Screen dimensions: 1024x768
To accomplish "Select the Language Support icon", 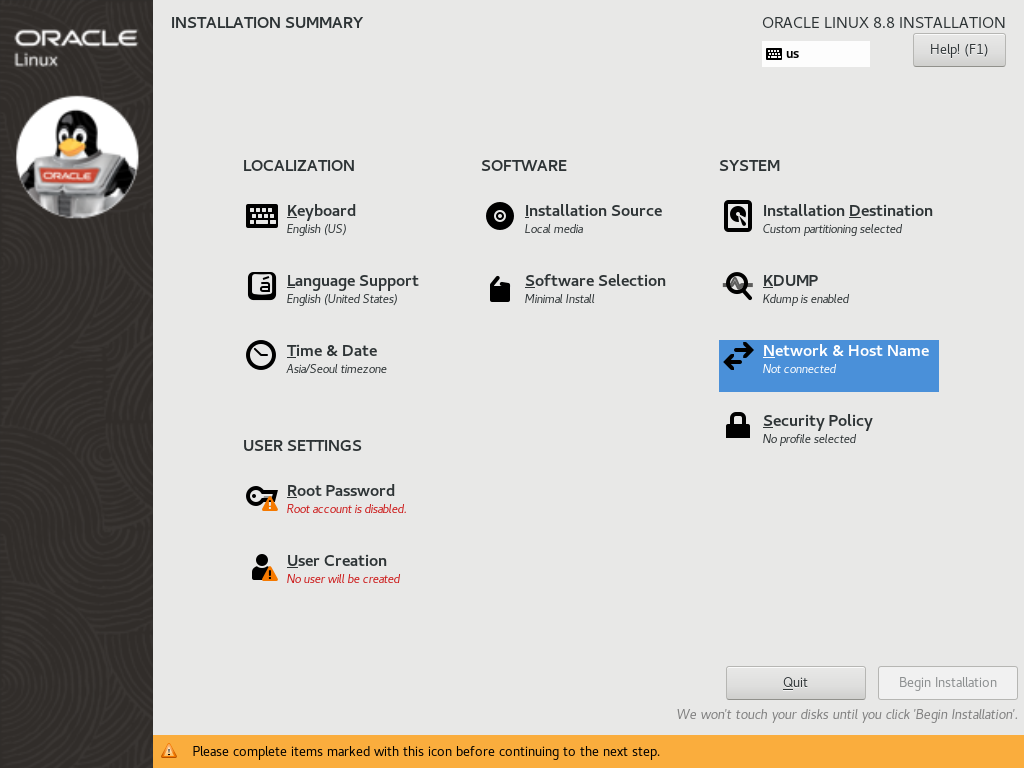I will pyautogui.click(x=261, y=286).
